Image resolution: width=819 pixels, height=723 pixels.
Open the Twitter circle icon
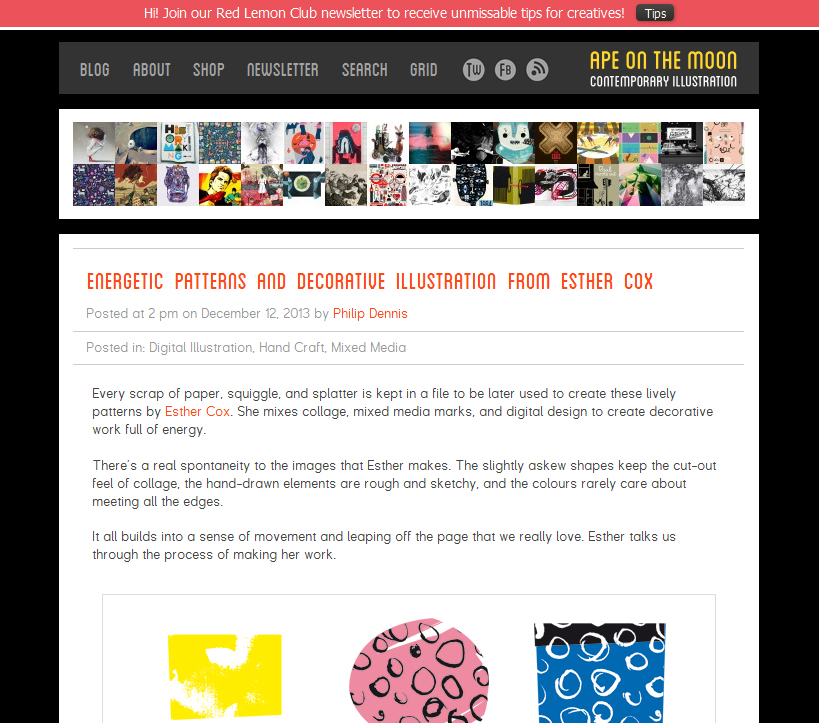pyautogui.click(x=473, y=69)
